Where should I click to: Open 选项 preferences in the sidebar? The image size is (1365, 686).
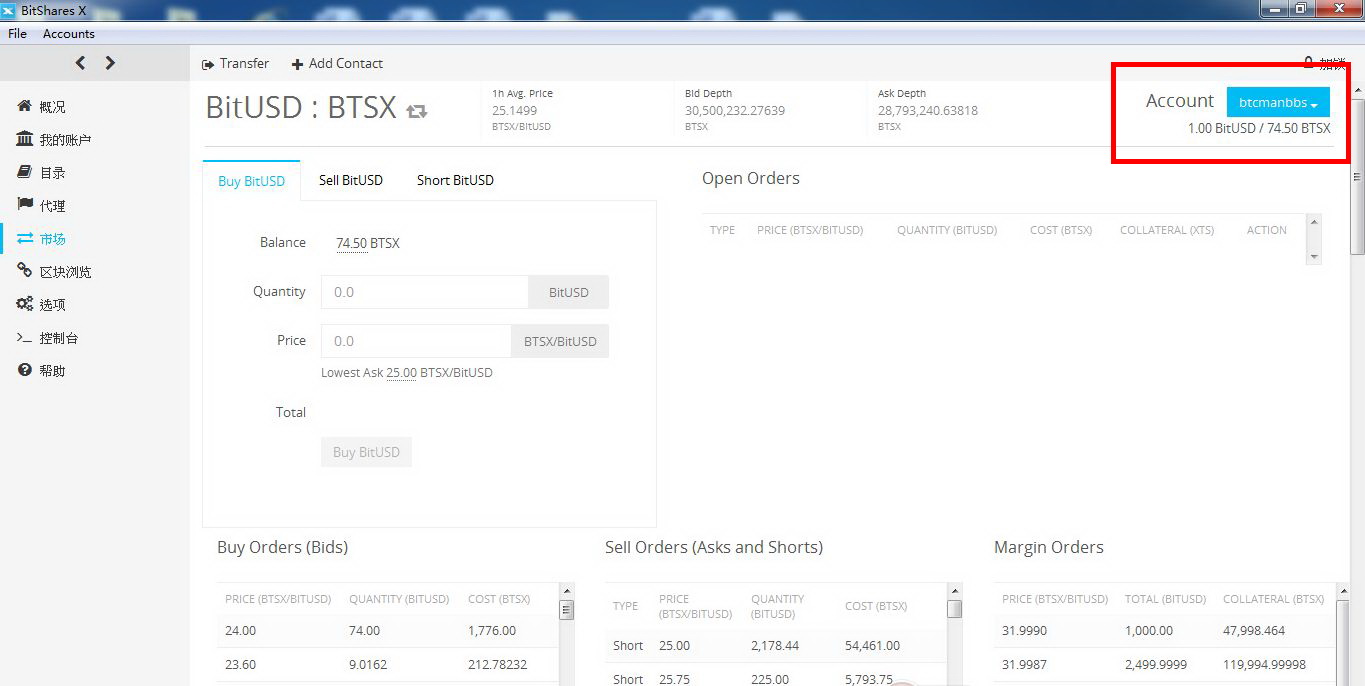pos(52,305)
